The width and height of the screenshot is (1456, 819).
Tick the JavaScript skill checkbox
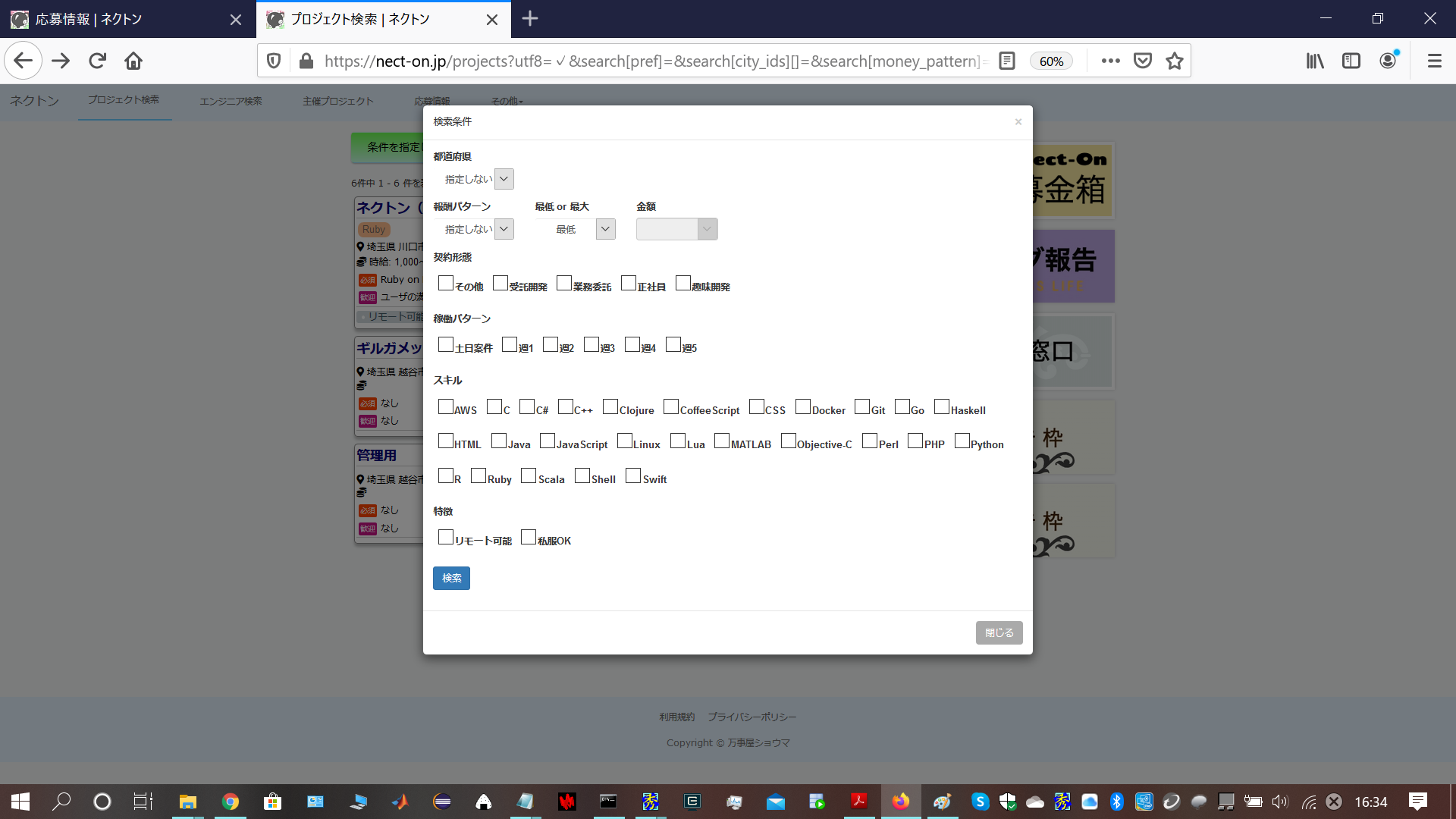click(548, 441)
